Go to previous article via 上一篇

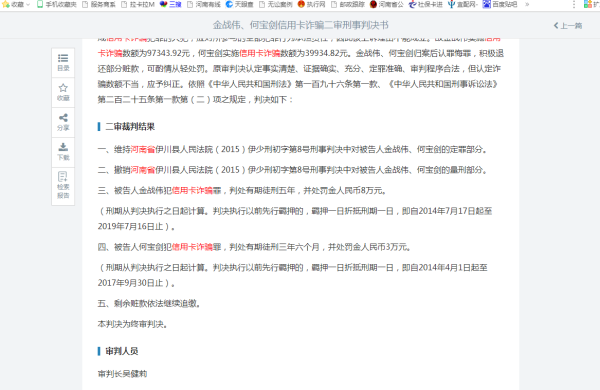click(x=568, y=26)
